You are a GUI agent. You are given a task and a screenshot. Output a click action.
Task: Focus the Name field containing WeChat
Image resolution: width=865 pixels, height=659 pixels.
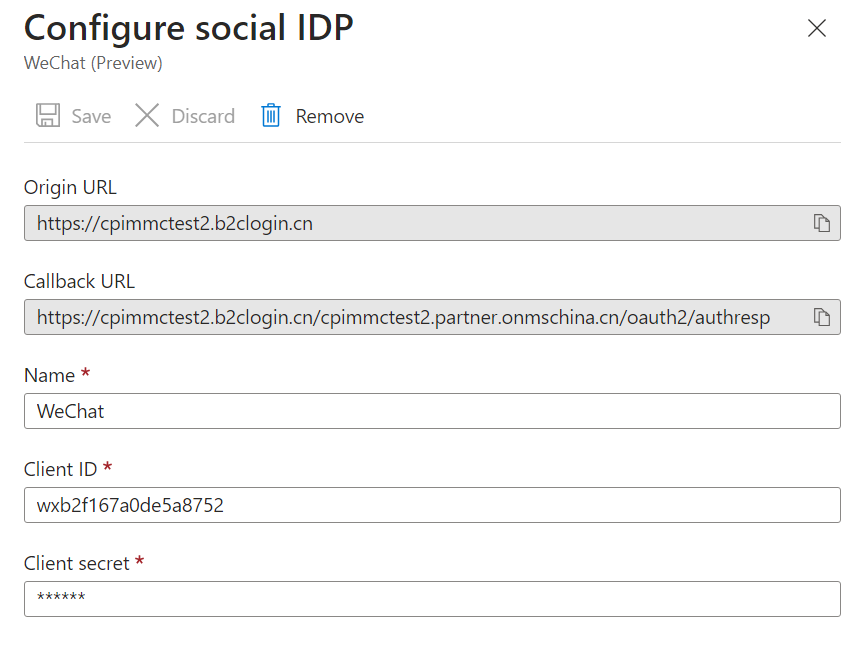432,411
